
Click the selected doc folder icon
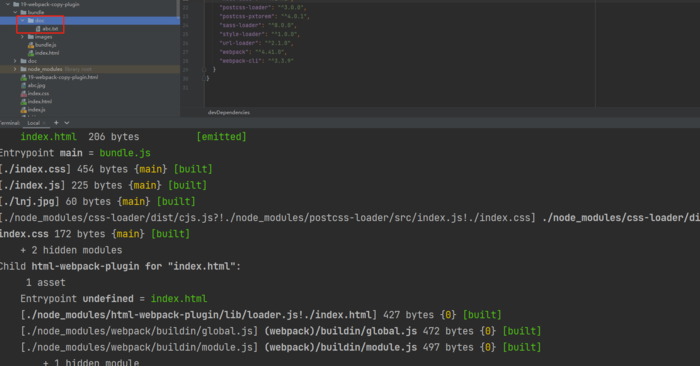click(x=31, y=21)
